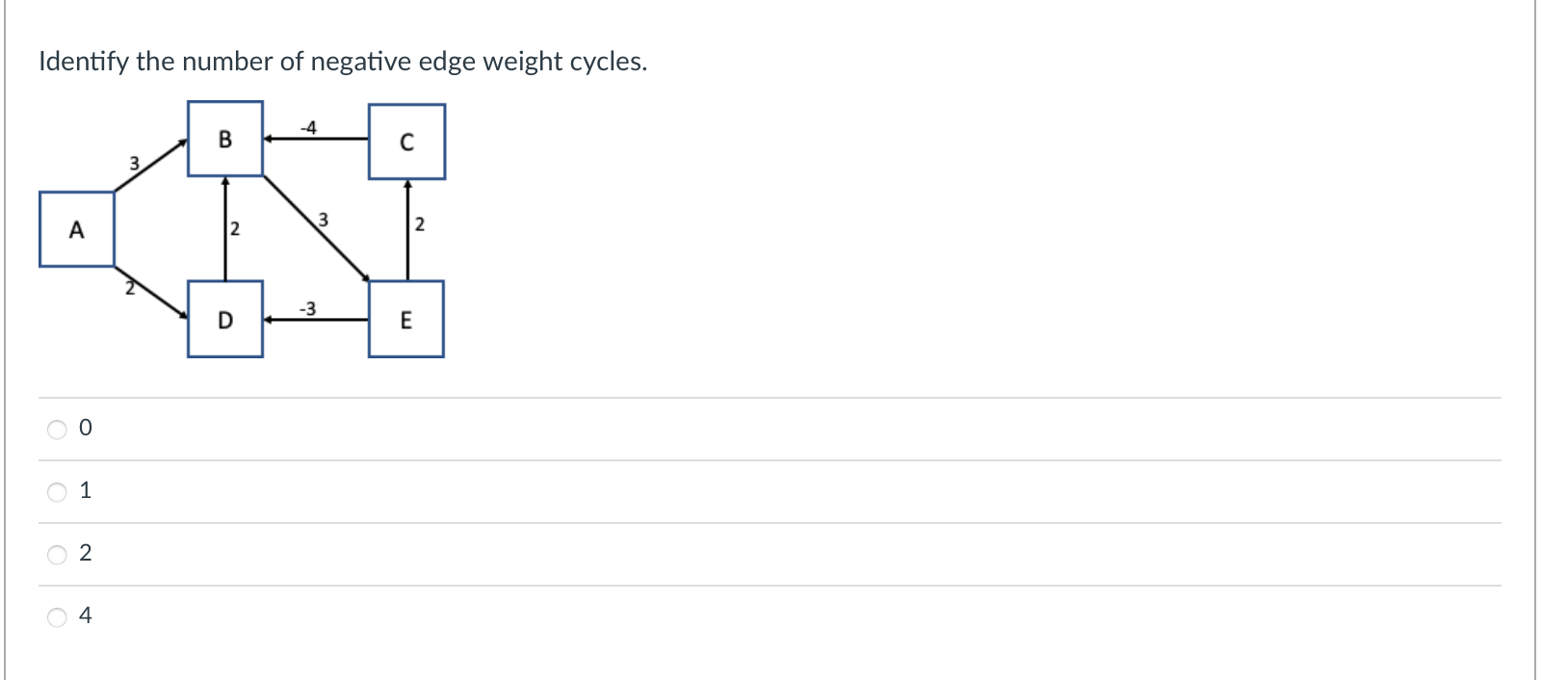The height and width of the screenshot is (680, 1568).
Task: Click the -3 edge weight label
Action: [307, 308]
